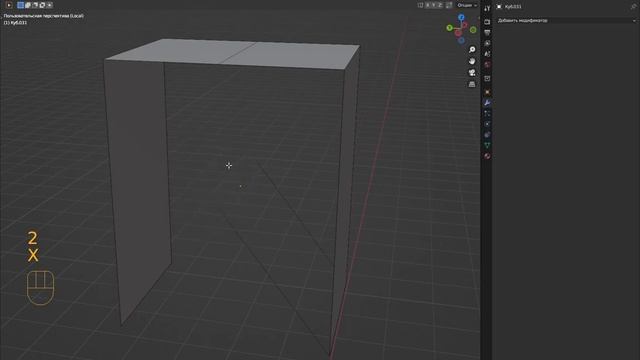The height and width of the screenshot is (360, 640).
Task: Open the Physics properties tab
Action: coord(487,124)
